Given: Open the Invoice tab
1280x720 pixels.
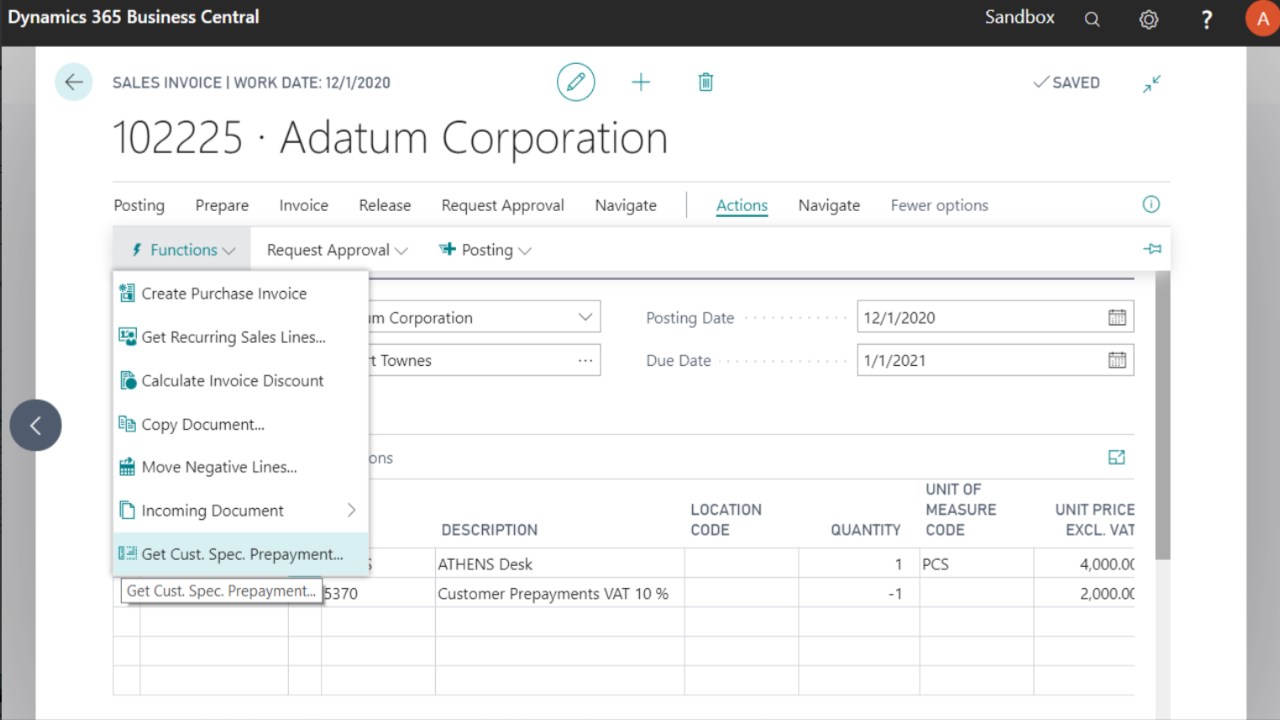Looking at the screenshot, I should pyautogui.click(x=304, y=205).
